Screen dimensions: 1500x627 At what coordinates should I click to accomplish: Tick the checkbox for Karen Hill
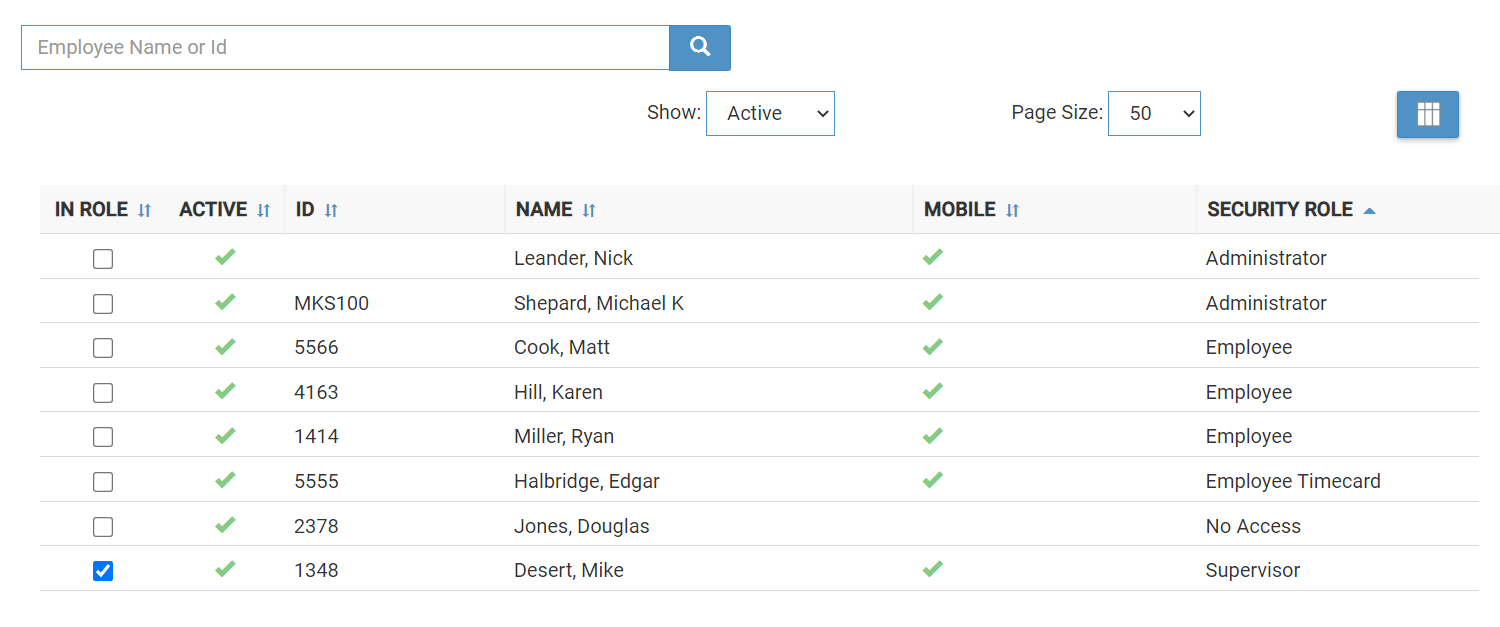[103, 393]
